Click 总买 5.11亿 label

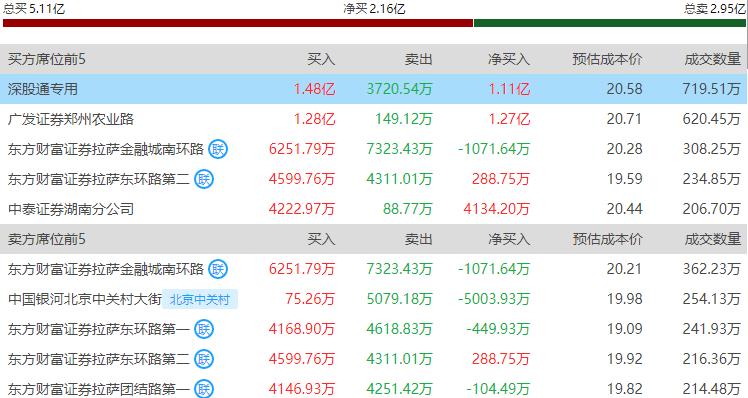[x=33, y=9]
